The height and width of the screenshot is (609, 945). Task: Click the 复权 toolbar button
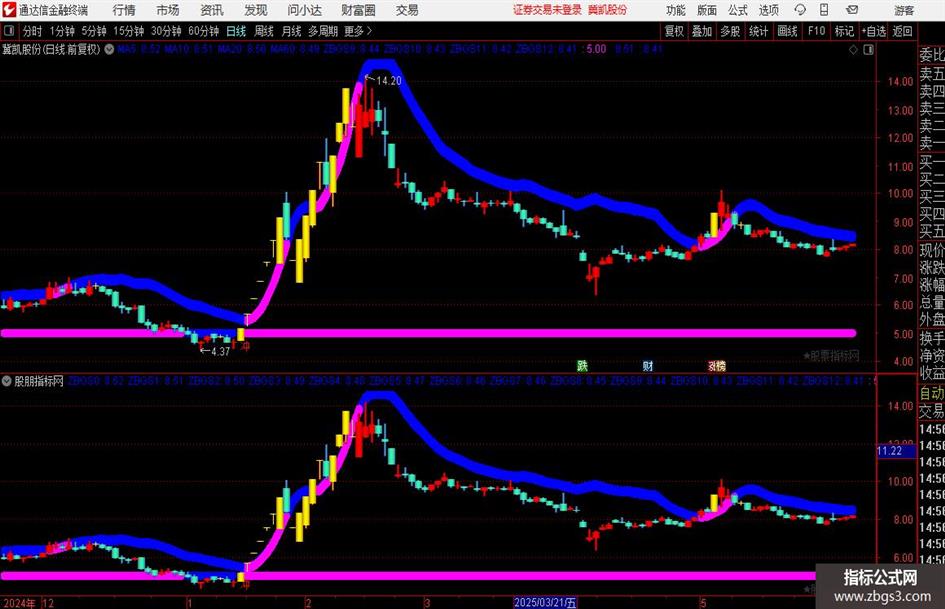tap(674, 31)
